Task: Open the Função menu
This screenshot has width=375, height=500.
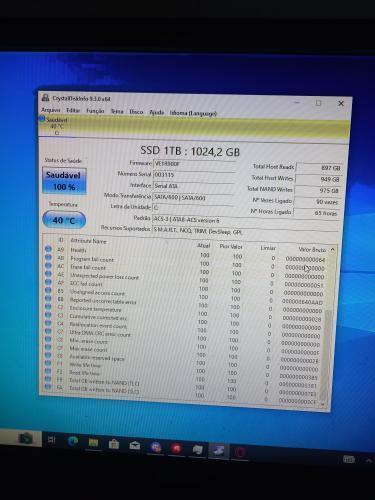Action: click(x=95, y=111)
